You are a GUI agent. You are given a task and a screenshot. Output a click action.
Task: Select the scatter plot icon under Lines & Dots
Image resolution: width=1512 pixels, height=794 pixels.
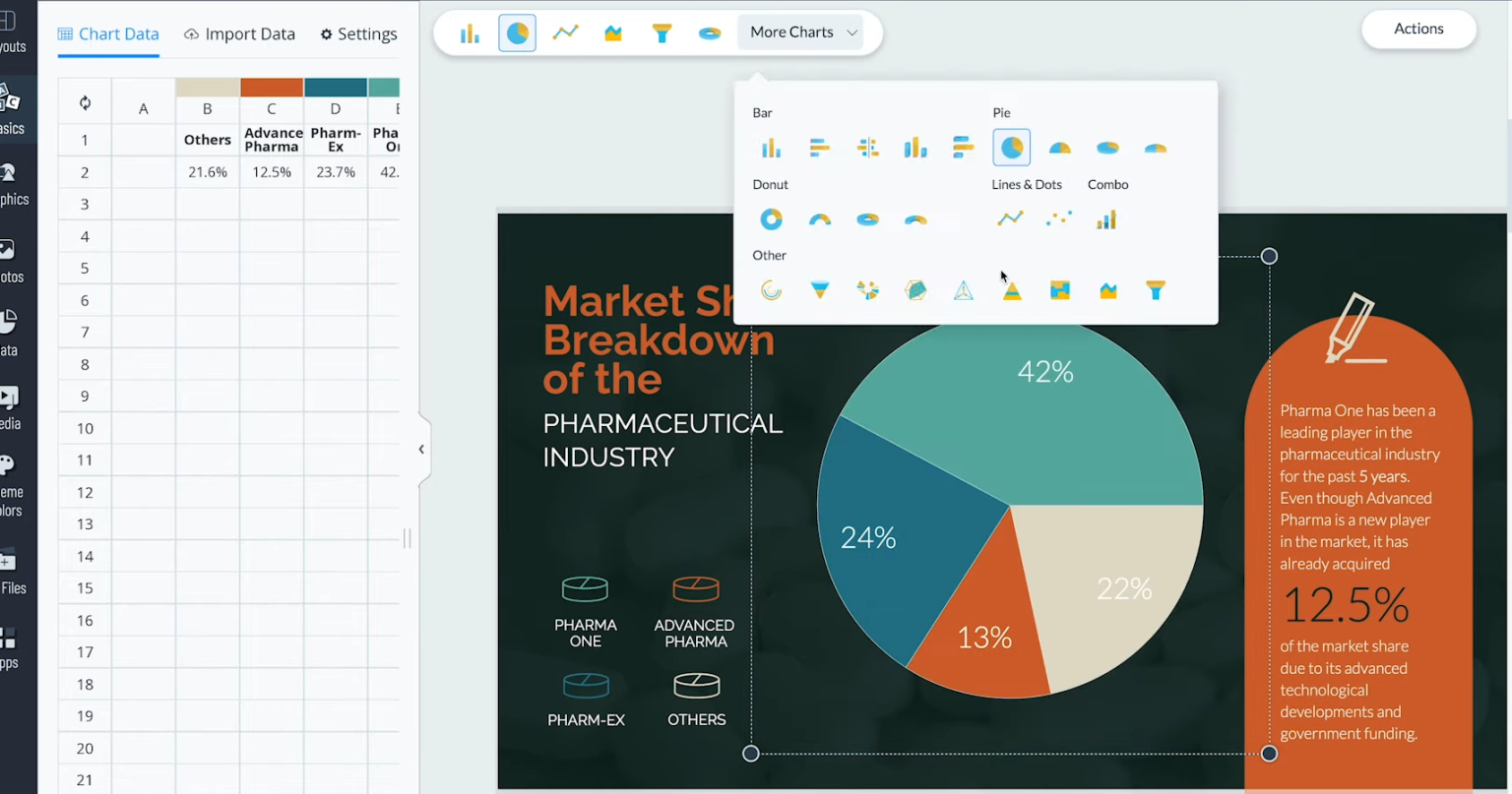1059,218
